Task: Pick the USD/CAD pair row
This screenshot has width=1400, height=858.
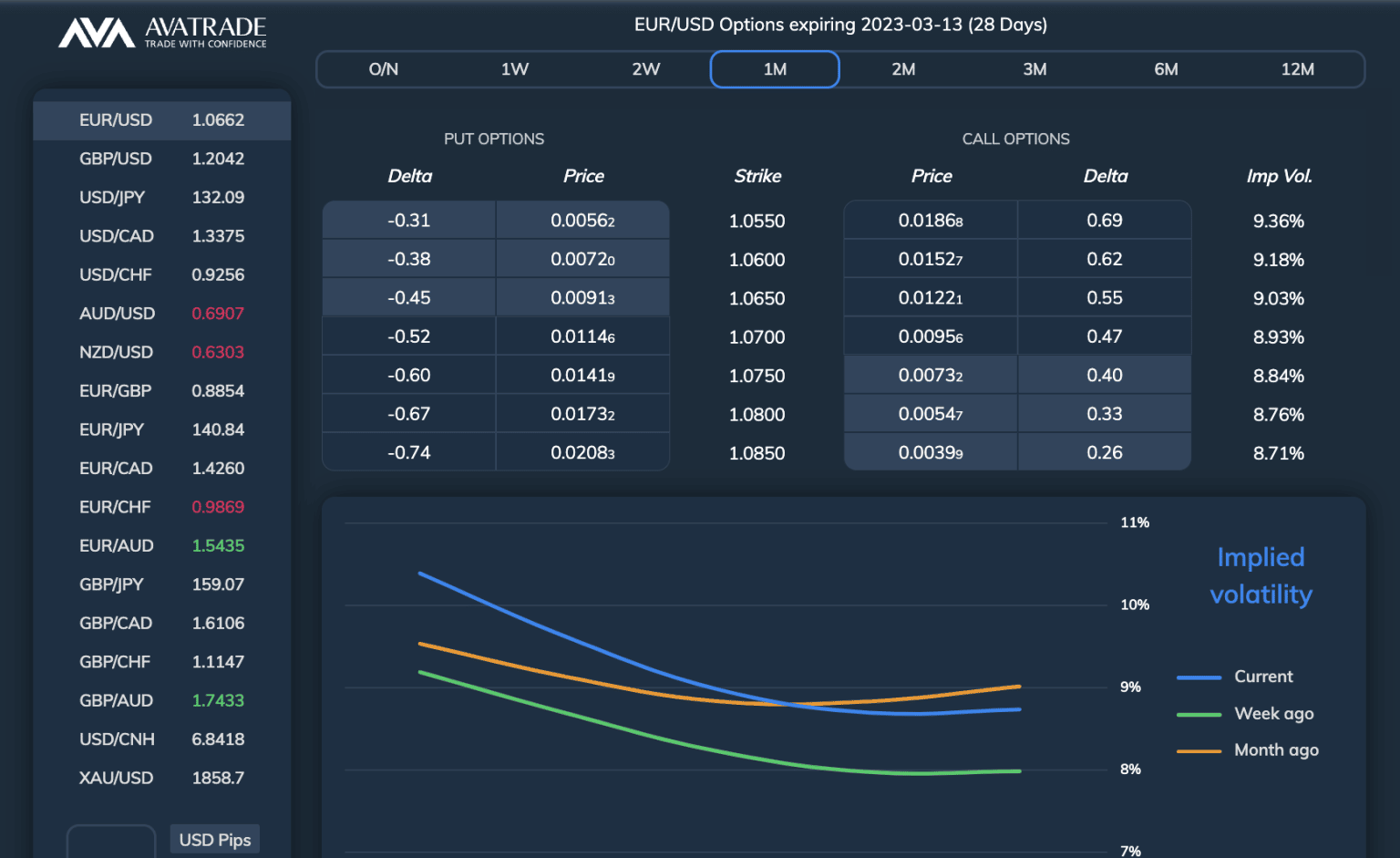Action: pyautogui.click(x=162, y=236)
